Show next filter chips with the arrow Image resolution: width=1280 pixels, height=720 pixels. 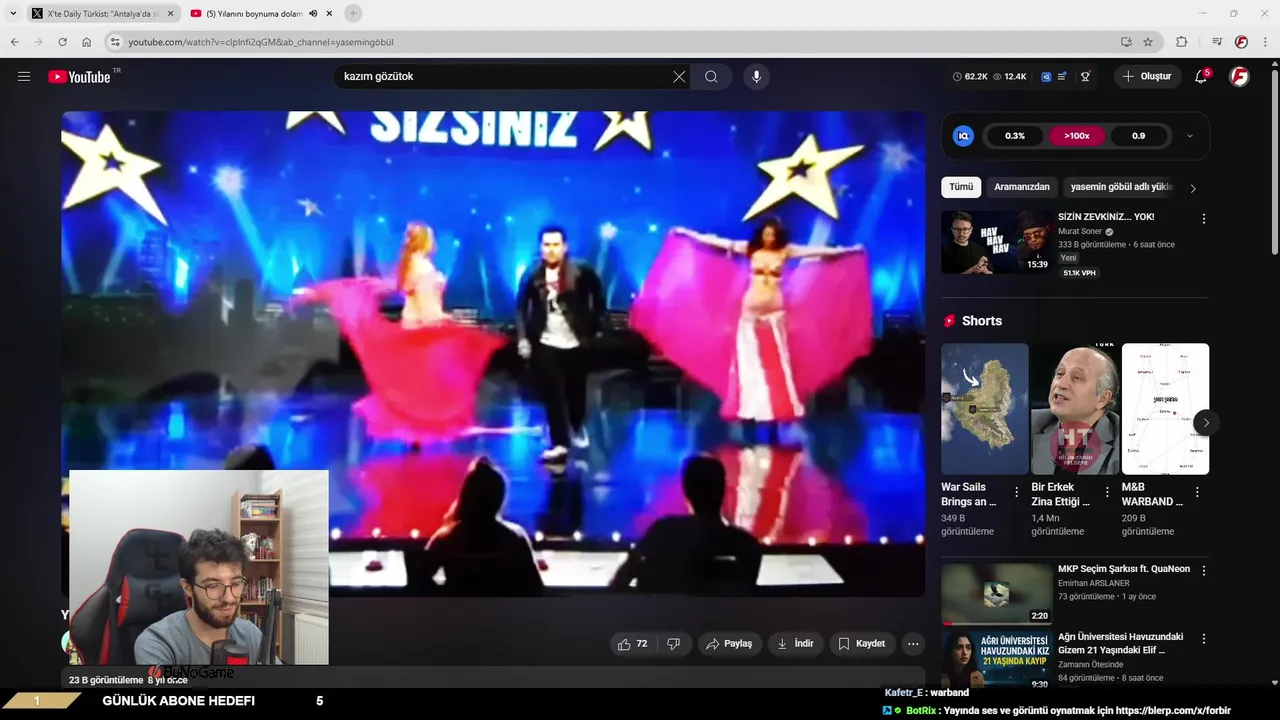(x=1192, y=188)
